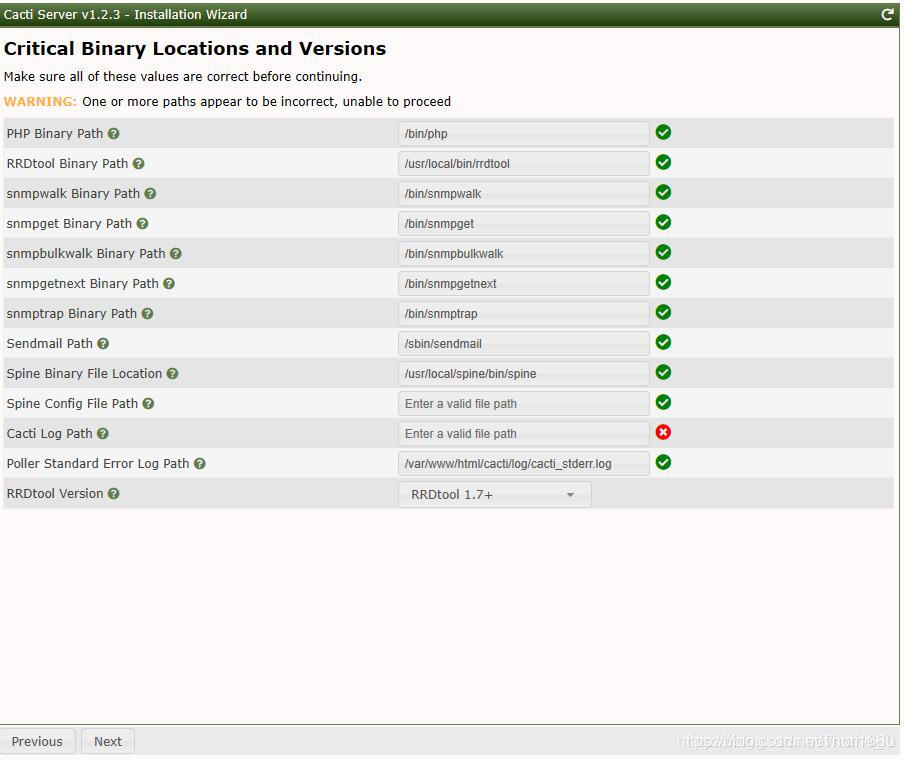Click green check icon for Spine Binary File Location
Image resolution: width=904 pixels, height=760 pixels.
pyautogui.click(x=664, y=373)
